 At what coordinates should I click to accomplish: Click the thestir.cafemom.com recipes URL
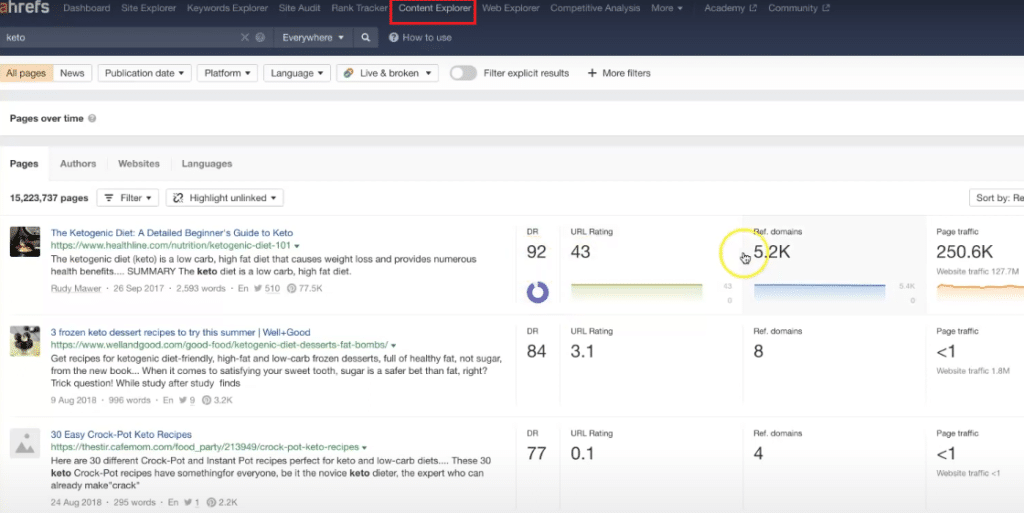[205, 447]
